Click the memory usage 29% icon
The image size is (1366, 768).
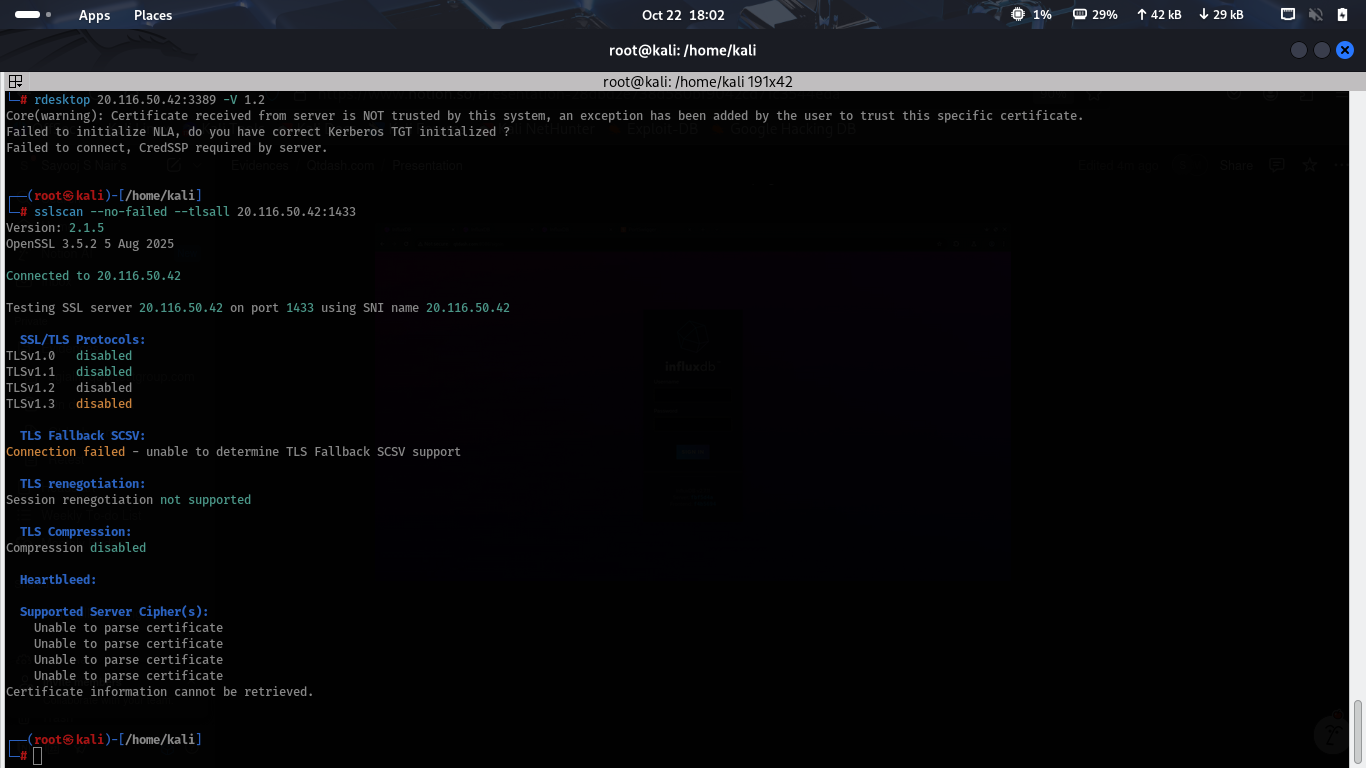click(x=1080, y=15)
